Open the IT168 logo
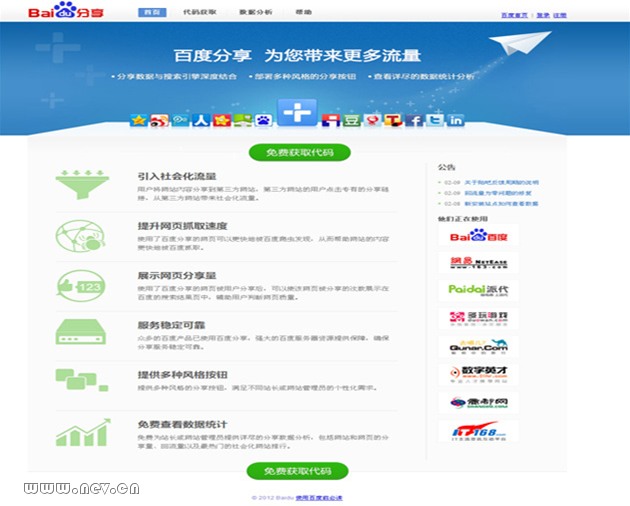This screenshot has width=630, height=506. click(478, 431)
